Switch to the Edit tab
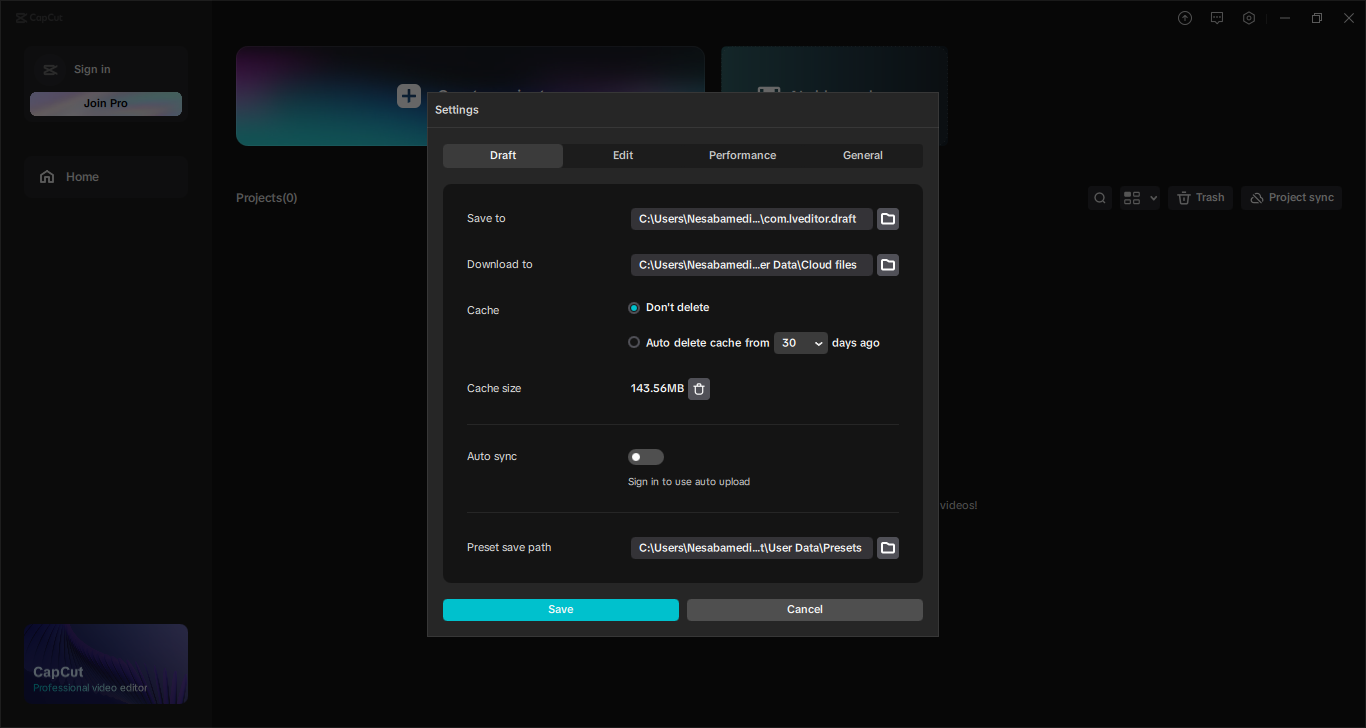Viewport: 1366px width, 728px height. [623, 156]
